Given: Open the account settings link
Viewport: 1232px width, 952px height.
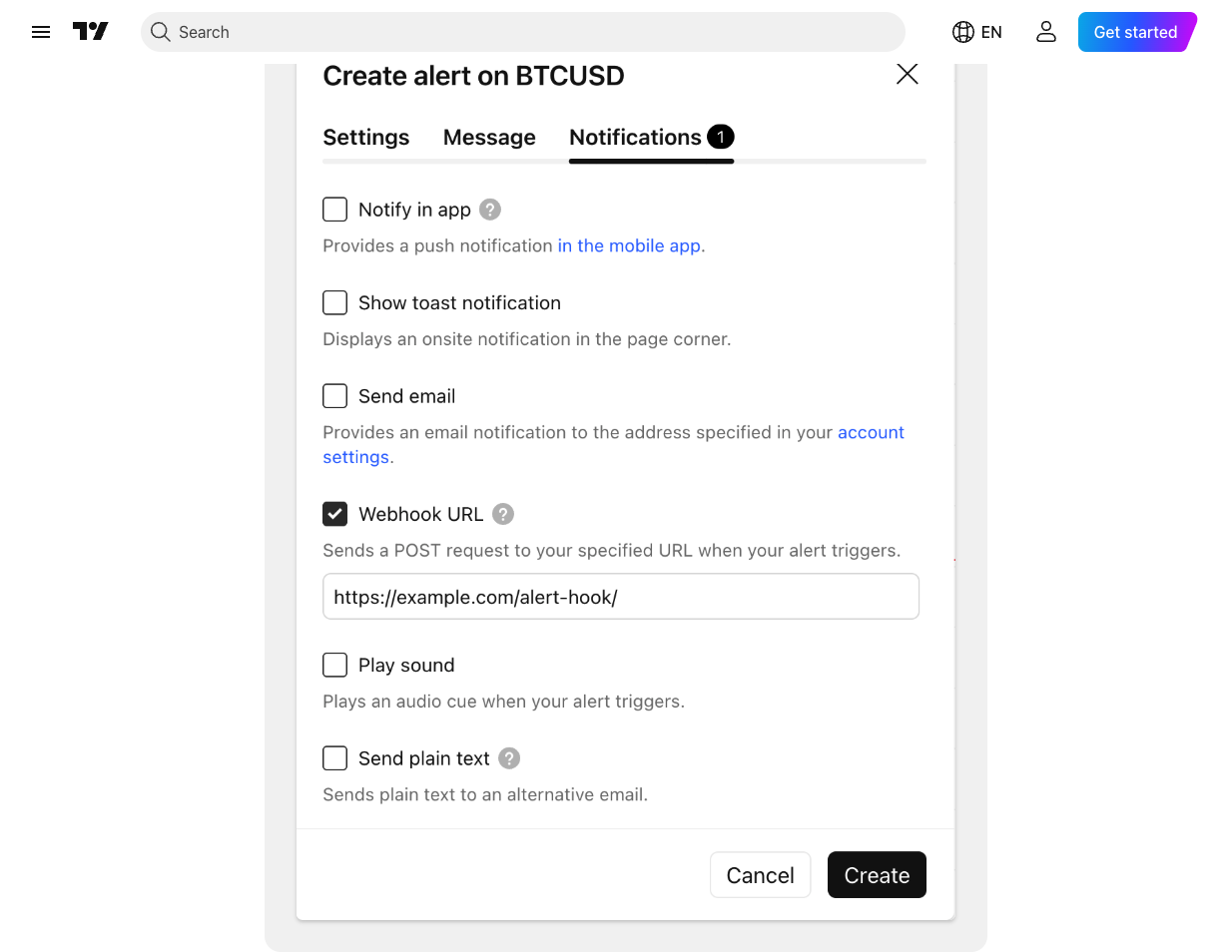Looking at the screenshot, I should 871,432.
